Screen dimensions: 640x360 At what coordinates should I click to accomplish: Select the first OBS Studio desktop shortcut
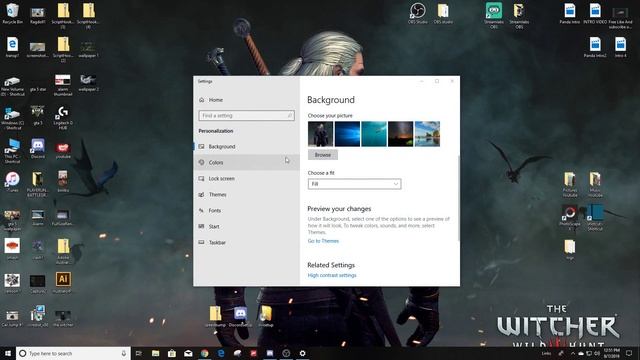pyautogui.click(x=417, y=13)
